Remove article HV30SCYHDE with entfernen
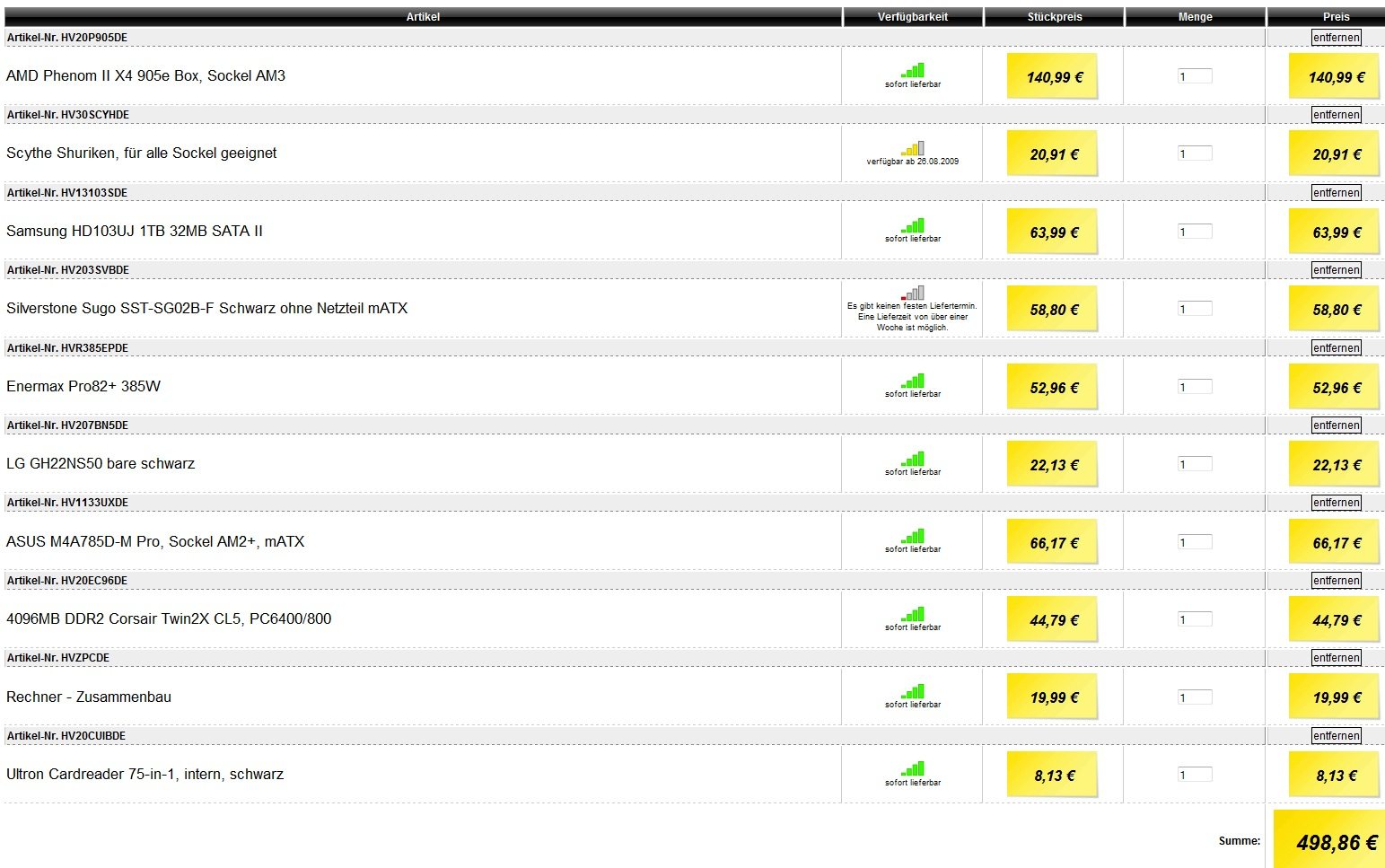Viewport: 1385px width, 868px height. (1336, 115)
